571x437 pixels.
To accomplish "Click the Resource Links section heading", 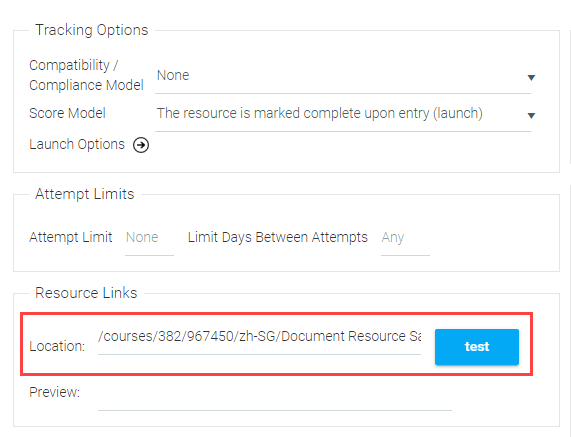I will tap(86, 293).
